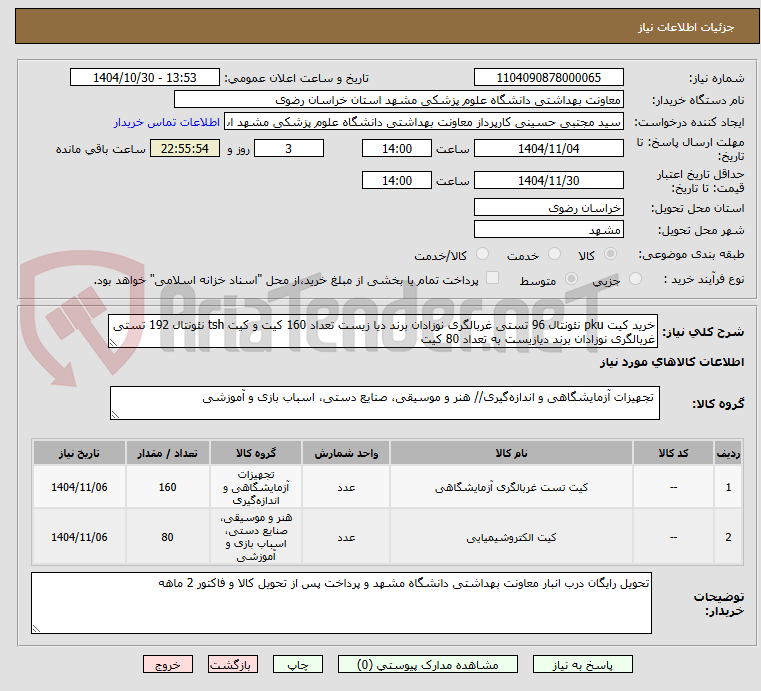Screen dimensions: 761x691
Task: Click the شهر محل تحویل field مشهد
Action: point(548,230)
